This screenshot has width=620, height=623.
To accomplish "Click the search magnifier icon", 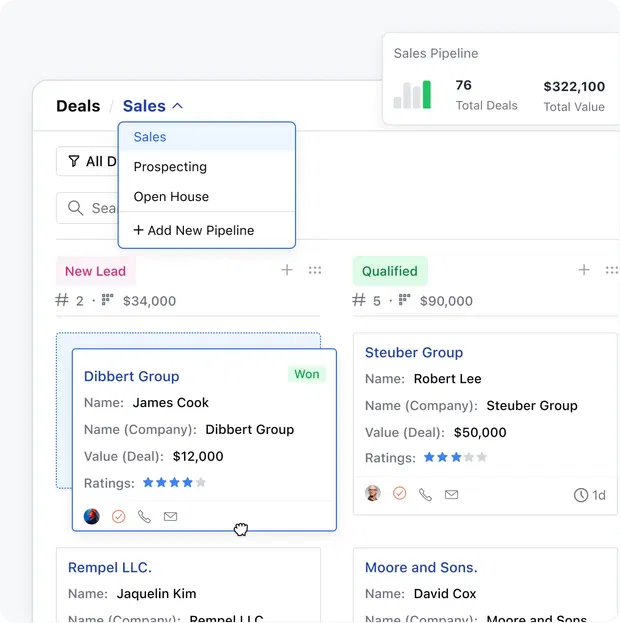I will pyautogui.click(x=75, y=208).
